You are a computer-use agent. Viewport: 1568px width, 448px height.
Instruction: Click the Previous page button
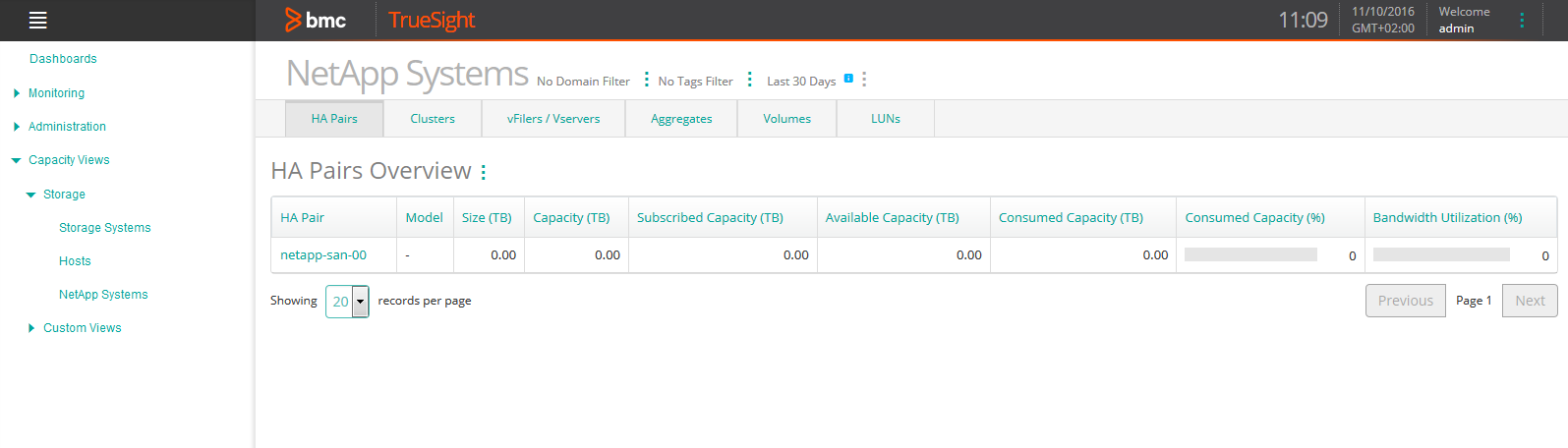click(1406, 301)
